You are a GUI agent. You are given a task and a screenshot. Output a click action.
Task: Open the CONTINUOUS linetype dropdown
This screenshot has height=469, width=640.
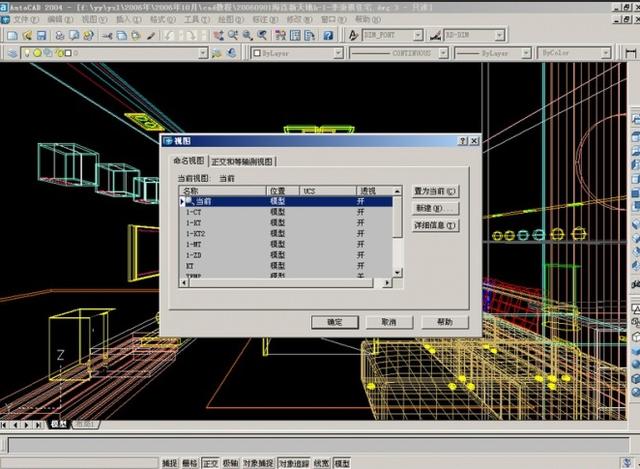(x=443, y=53)
